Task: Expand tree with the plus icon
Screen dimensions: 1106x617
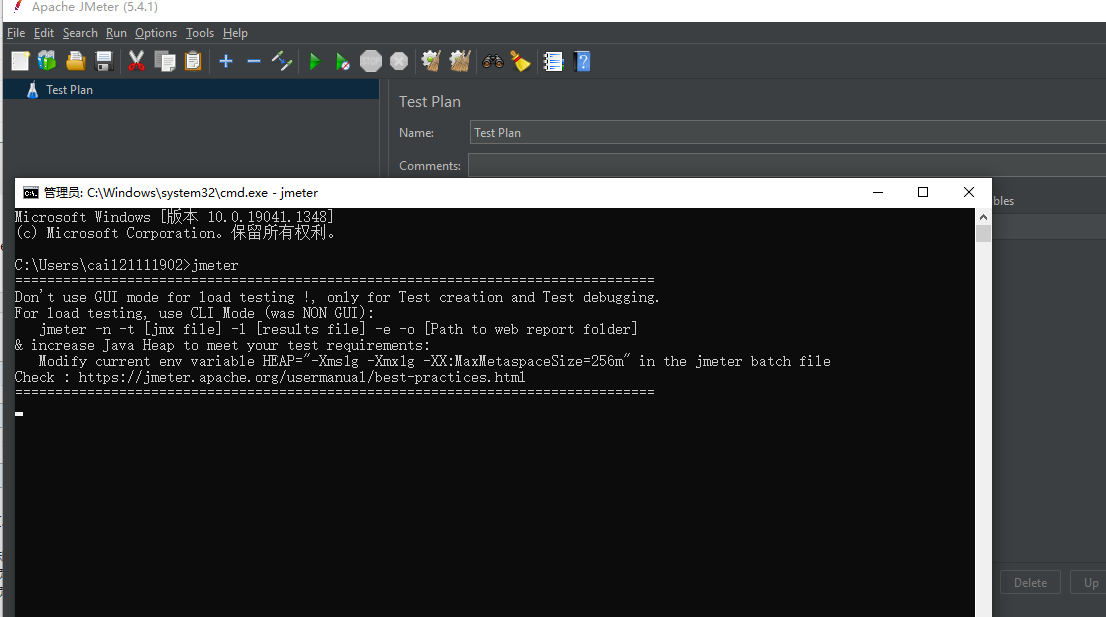Action: point(226,61)
